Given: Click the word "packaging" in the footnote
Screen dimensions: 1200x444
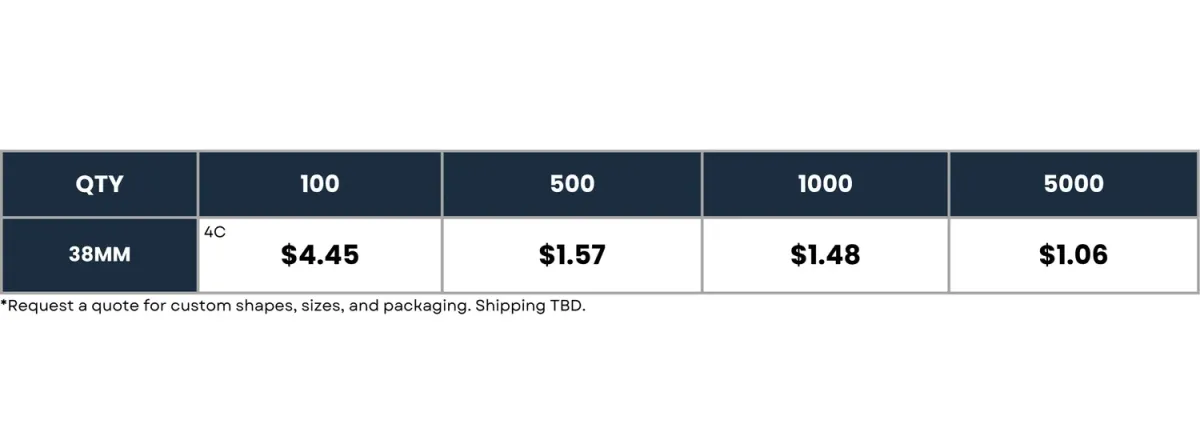Looking at the screenshot, I should point(426,306).
